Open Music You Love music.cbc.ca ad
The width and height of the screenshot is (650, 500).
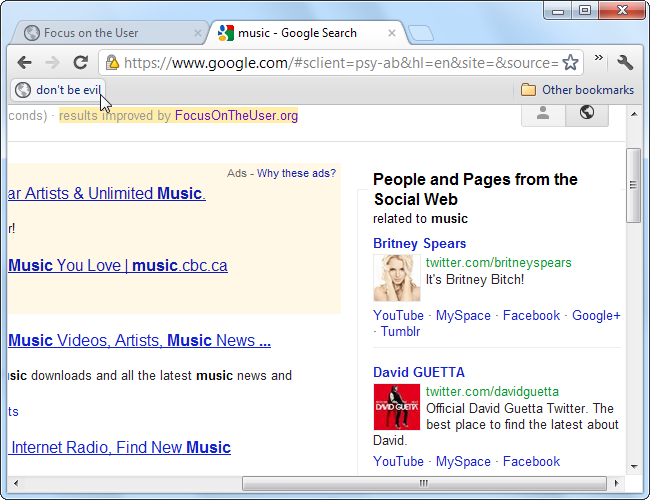coord(118,265)
